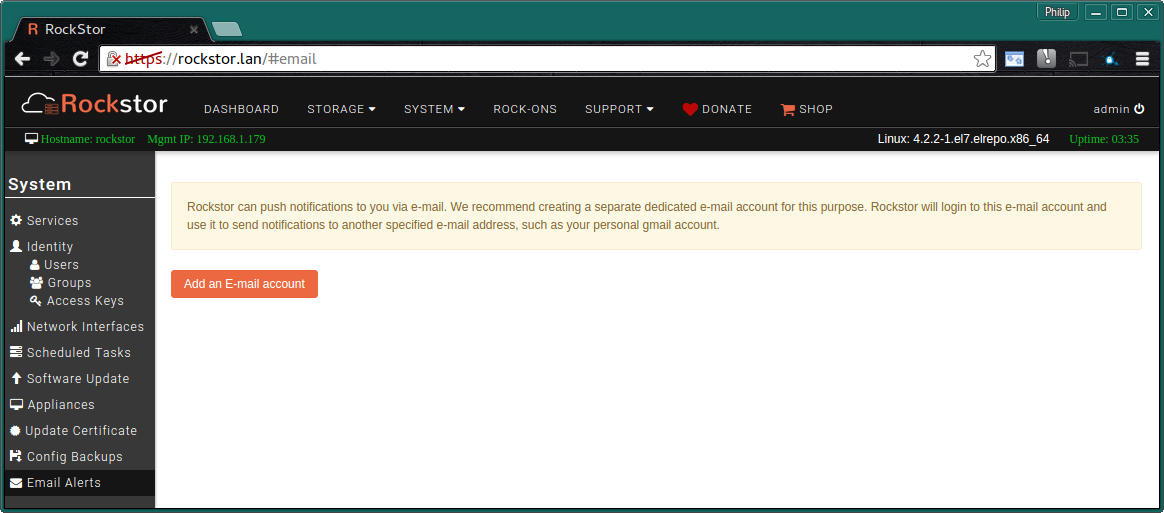Click the Shop shopping cart icon
1164x513 pixels.
pyautogui.click(x=788, y=109)
